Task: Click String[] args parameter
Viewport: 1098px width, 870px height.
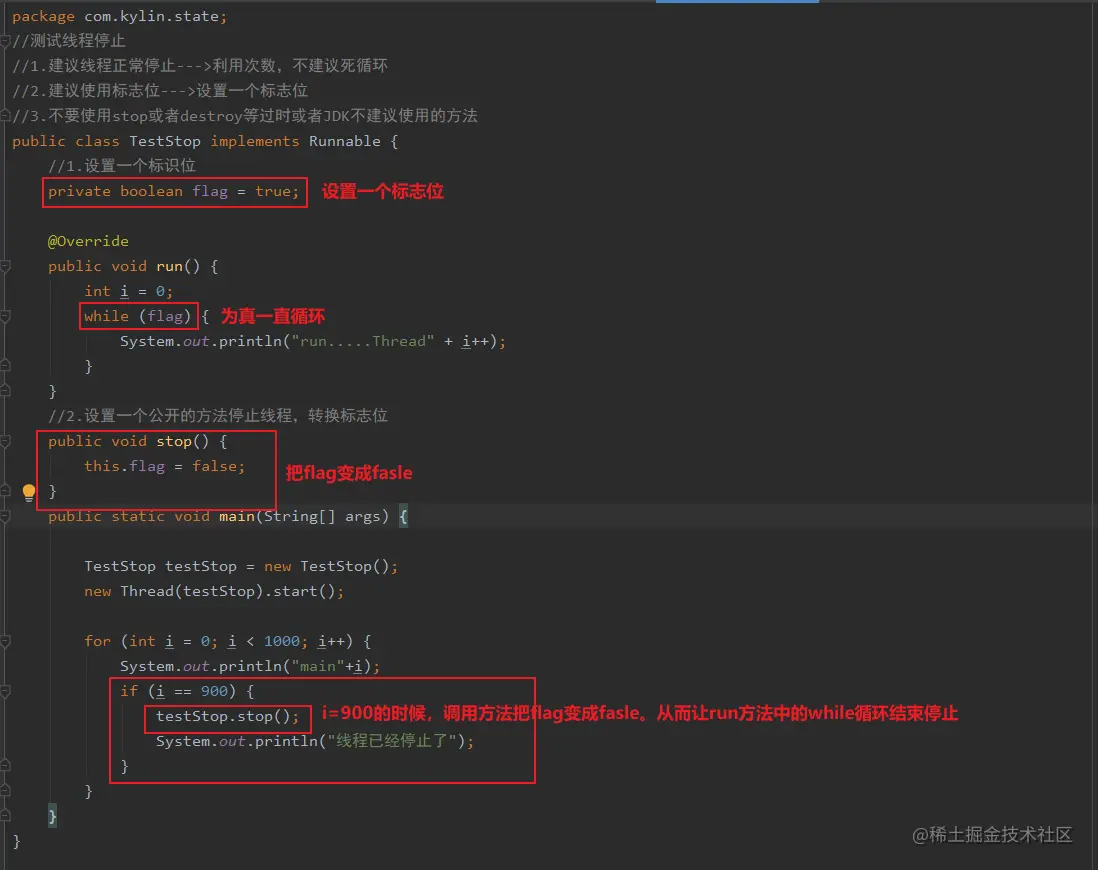Action: [x=321, y=516]
